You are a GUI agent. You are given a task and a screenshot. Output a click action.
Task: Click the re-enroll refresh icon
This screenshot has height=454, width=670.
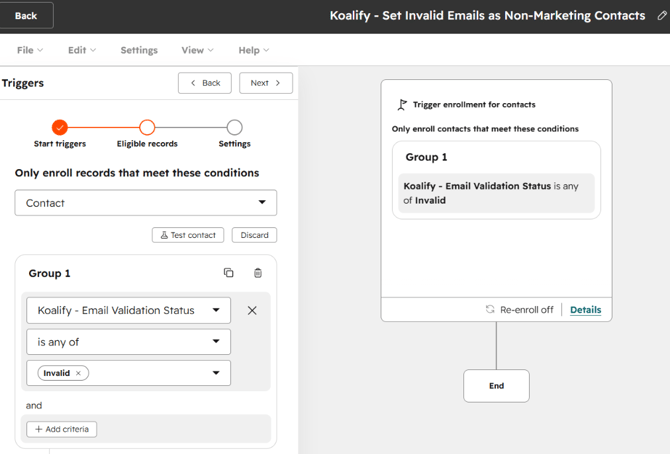[x=490, y=309]
